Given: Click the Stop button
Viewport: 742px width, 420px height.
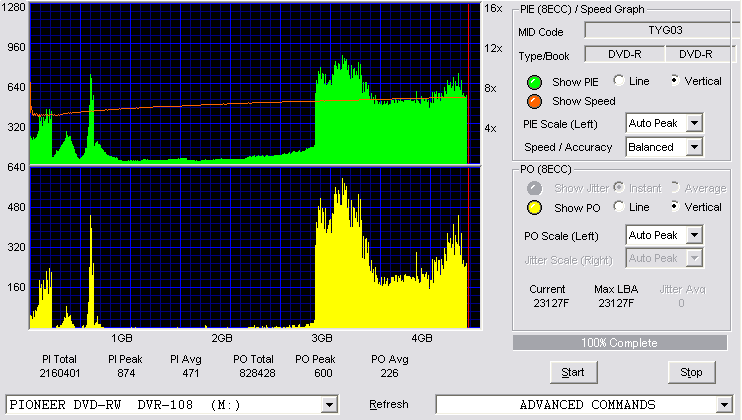Looking at the screenshot, I should tap(691, 372).
